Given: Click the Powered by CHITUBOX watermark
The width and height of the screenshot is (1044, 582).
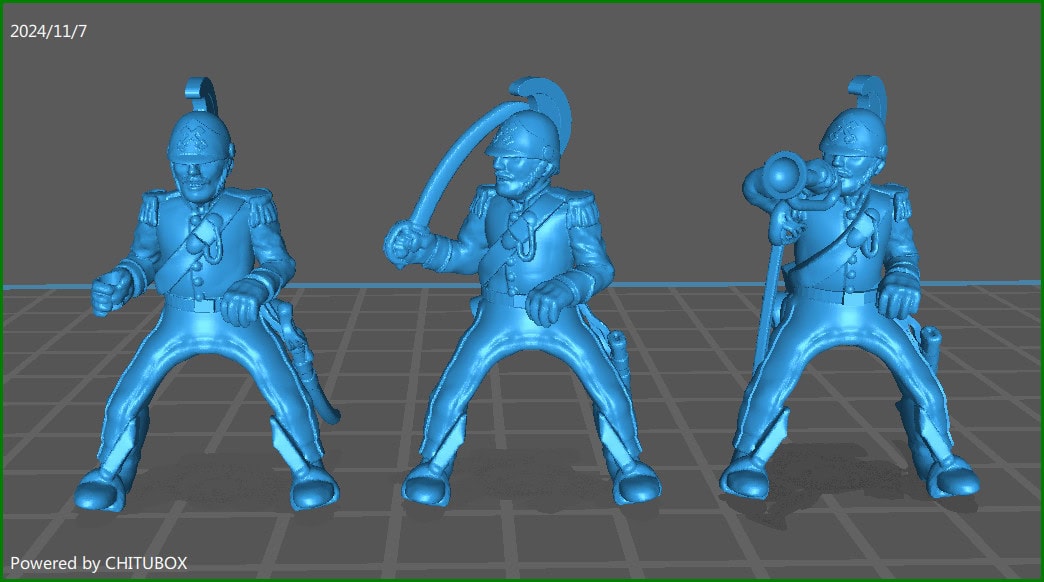Looking at the screenshot, I should tap(98, 563).
